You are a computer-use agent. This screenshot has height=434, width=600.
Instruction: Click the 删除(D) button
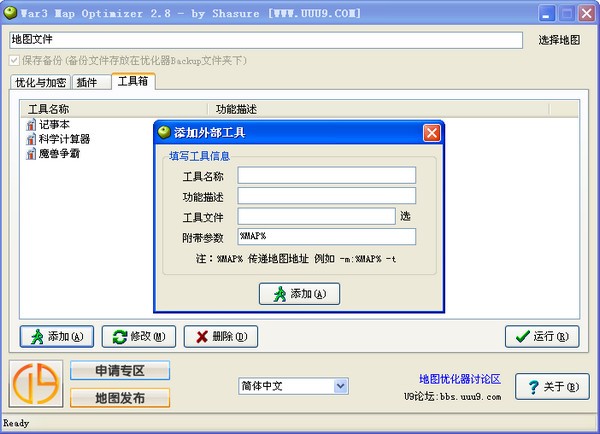point(221,337)
